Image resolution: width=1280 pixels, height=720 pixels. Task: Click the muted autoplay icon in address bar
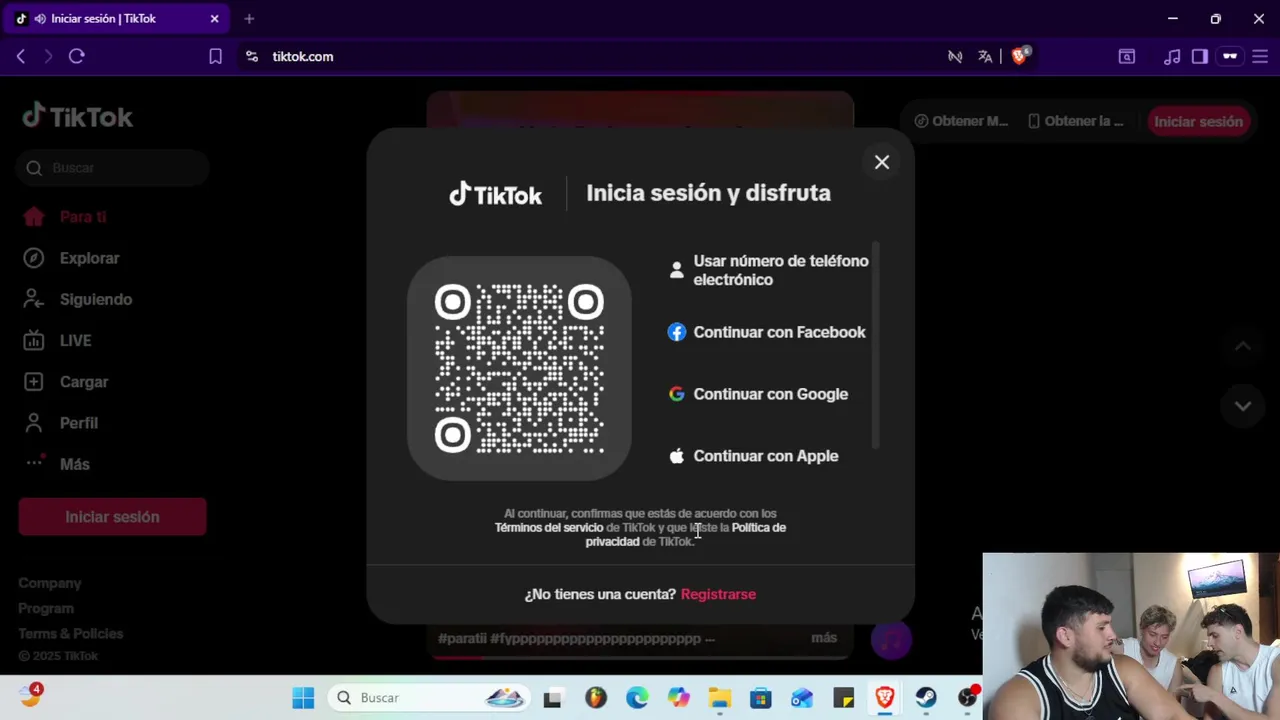coord(955,57)
